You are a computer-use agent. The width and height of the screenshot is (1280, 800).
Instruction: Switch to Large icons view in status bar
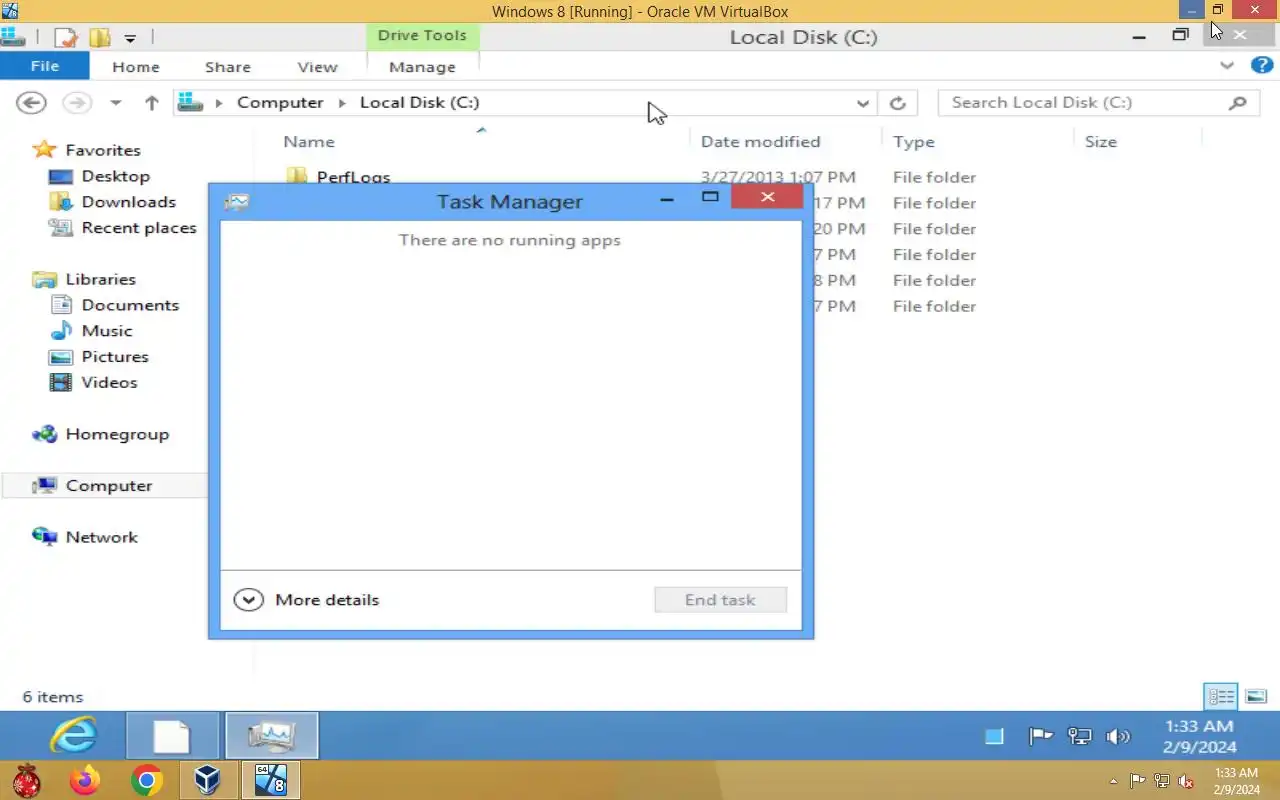click(x=1257, y=696)
